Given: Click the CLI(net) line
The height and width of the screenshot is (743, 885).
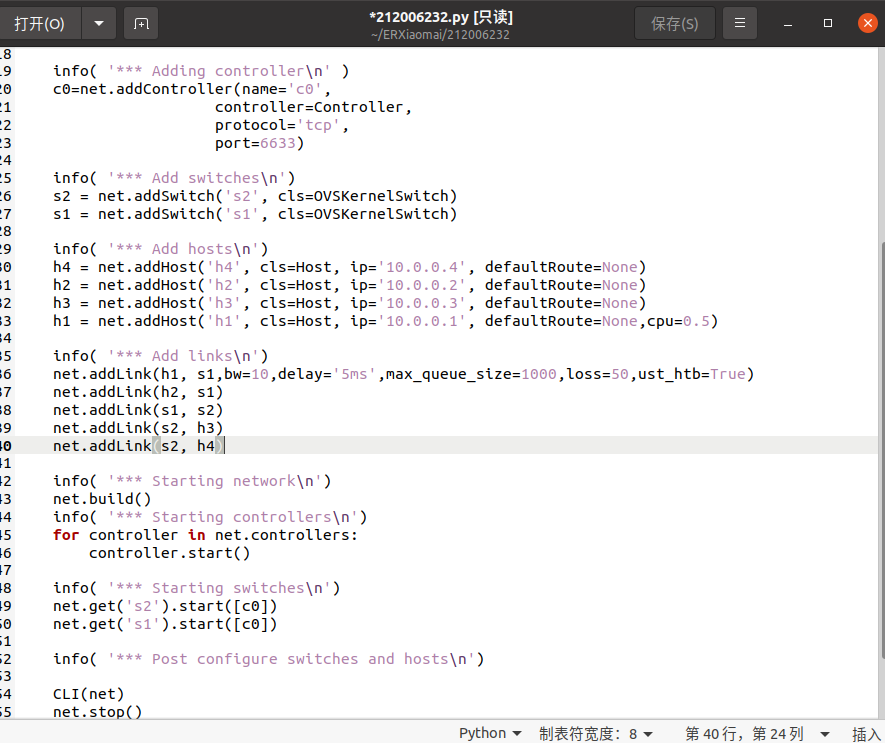Looking at the screenshot, I should (x=89, y=694).
